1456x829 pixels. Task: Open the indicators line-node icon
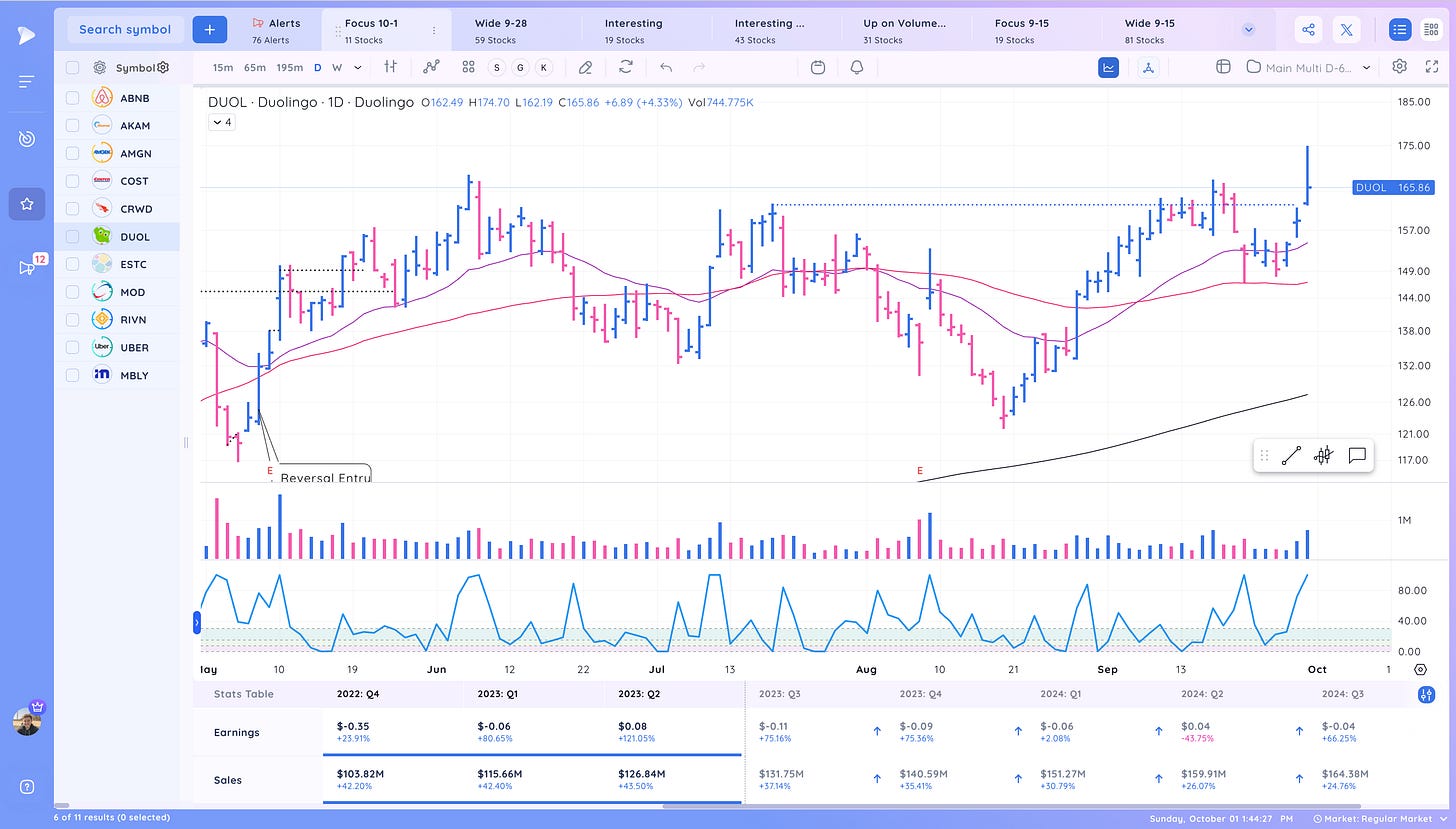(x=431, y=67)
